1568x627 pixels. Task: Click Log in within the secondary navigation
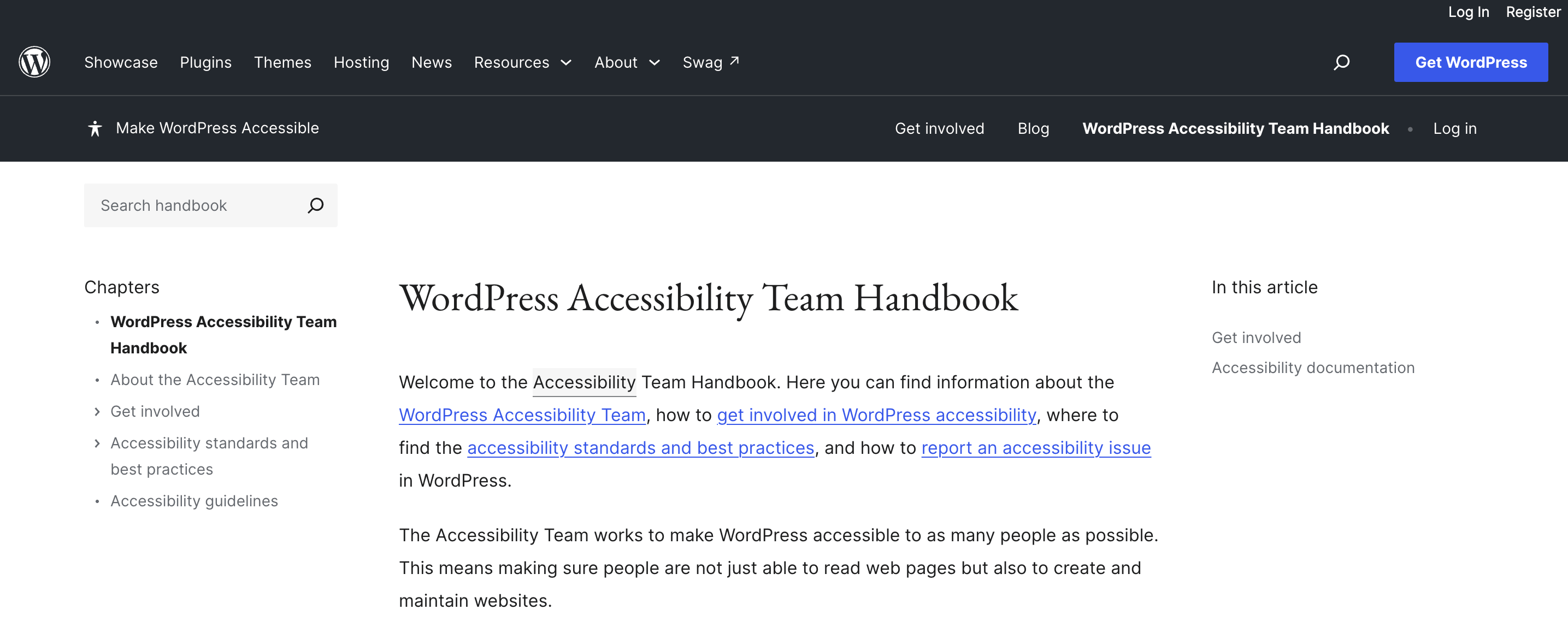click(x=1454, y=128)
